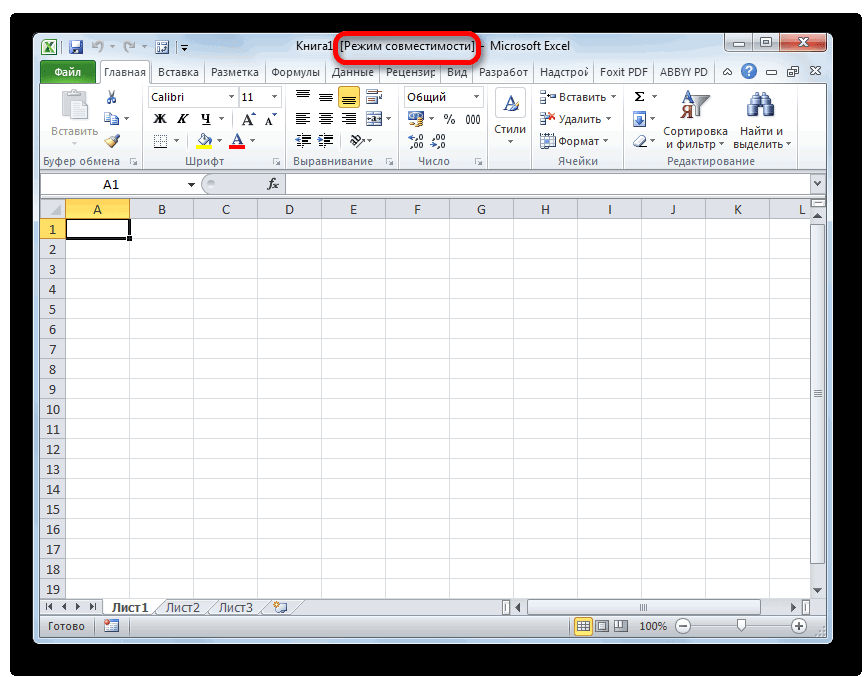Expand the Общий number format dropdown

(476, 97)
